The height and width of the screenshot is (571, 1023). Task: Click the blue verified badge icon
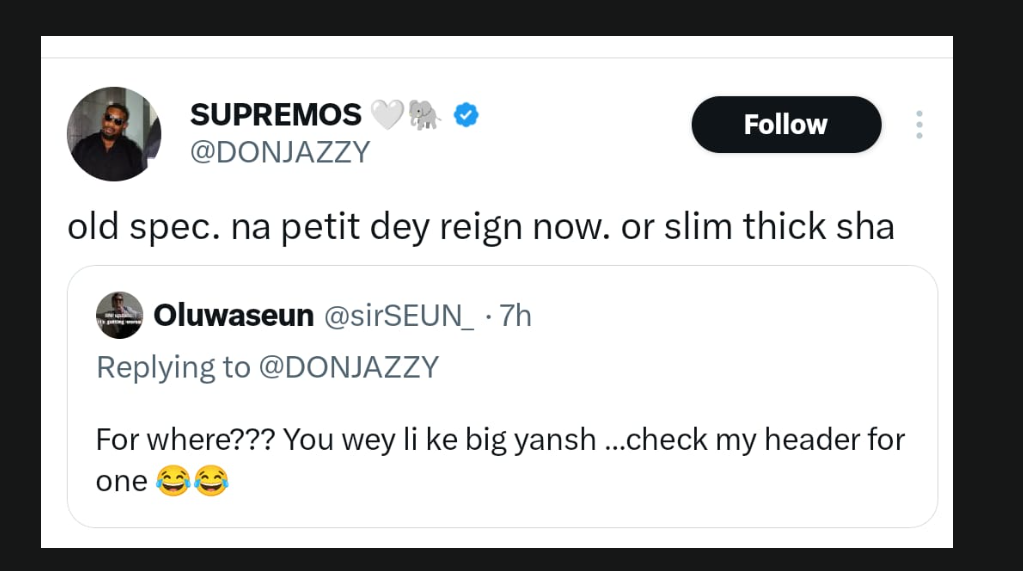466,115
